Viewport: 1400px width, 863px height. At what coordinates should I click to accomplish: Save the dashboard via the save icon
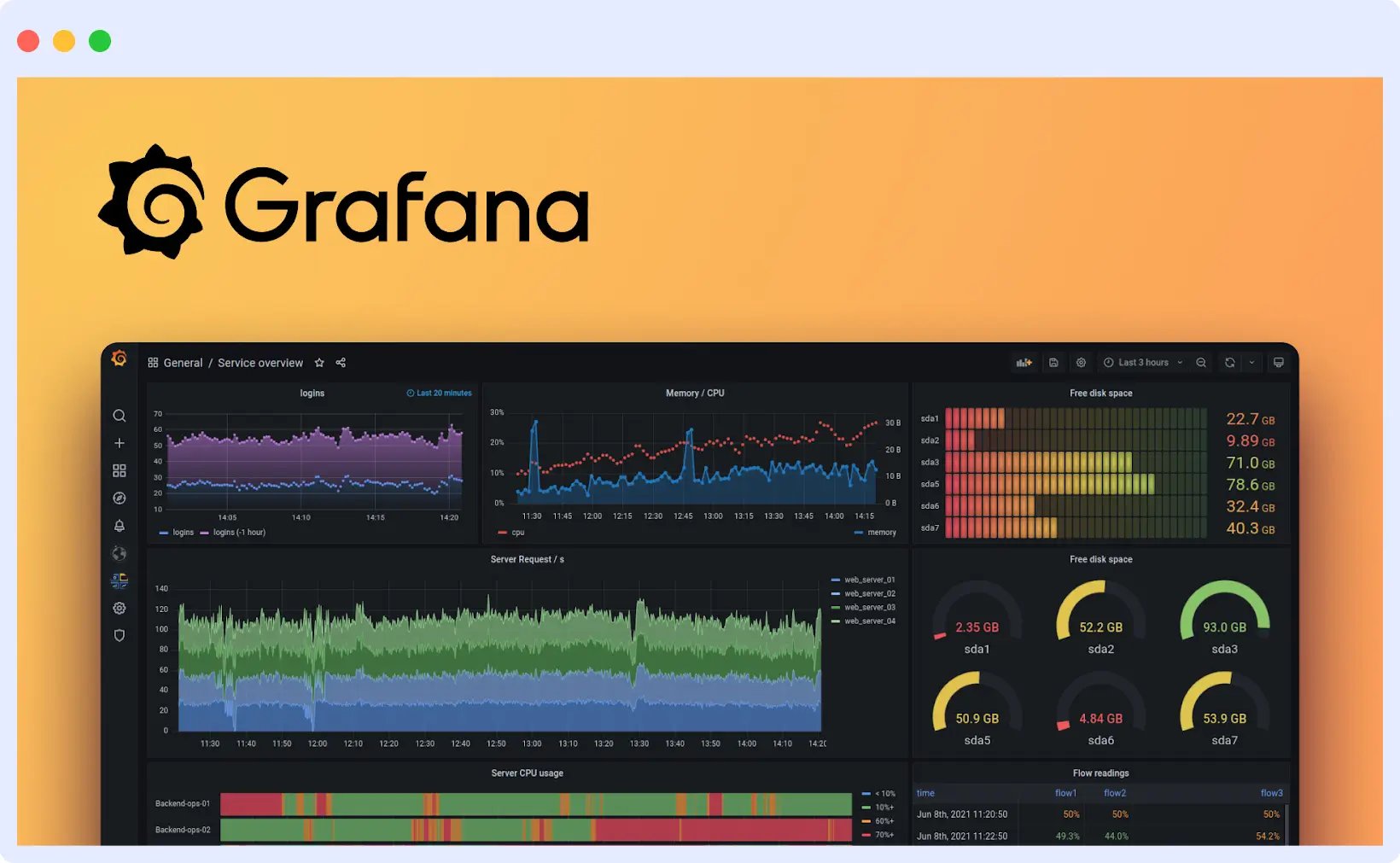[1053, 362]
